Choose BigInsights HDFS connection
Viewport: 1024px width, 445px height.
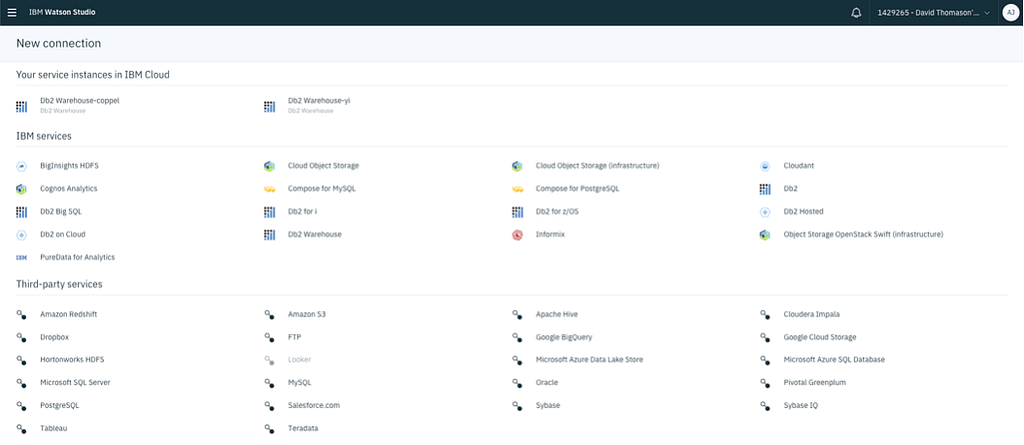click(x=69, y=166)
